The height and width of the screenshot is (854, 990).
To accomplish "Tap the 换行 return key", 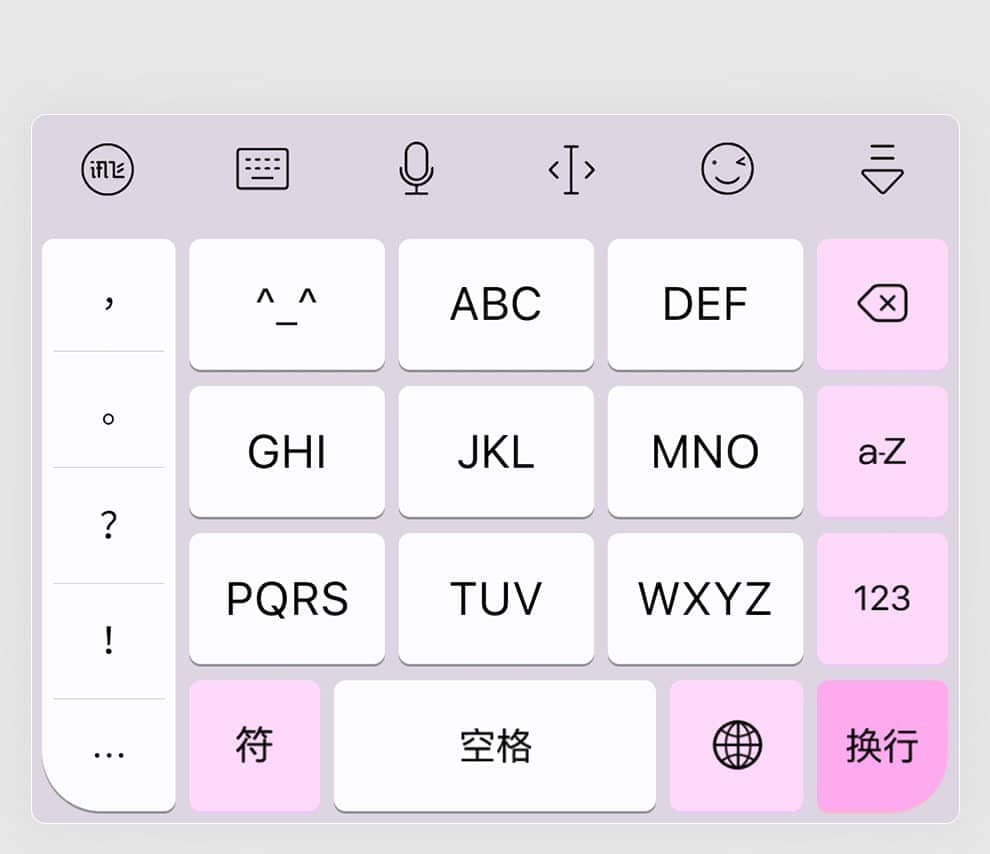I will [x=883, y=745].
